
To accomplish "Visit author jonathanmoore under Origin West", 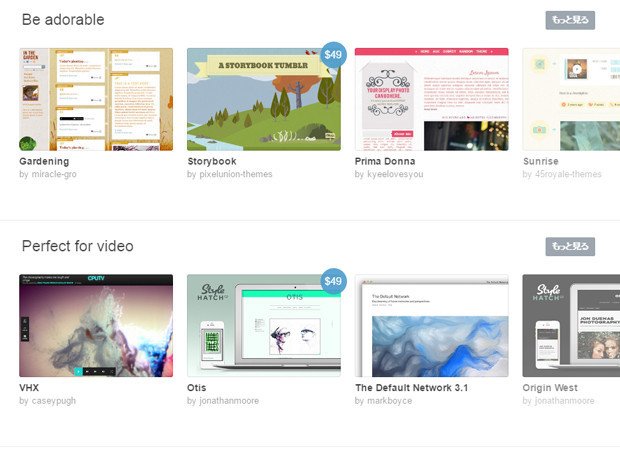I will pos(564,401).
